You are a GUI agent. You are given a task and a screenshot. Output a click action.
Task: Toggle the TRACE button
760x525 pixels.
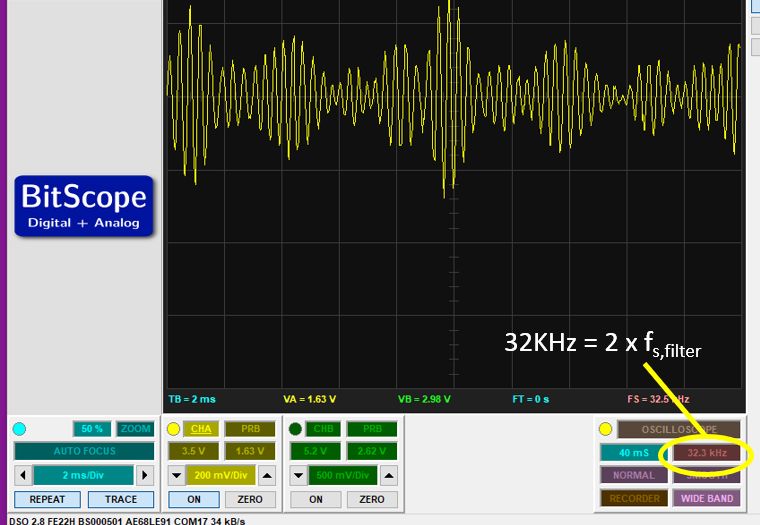pos(121,499)
